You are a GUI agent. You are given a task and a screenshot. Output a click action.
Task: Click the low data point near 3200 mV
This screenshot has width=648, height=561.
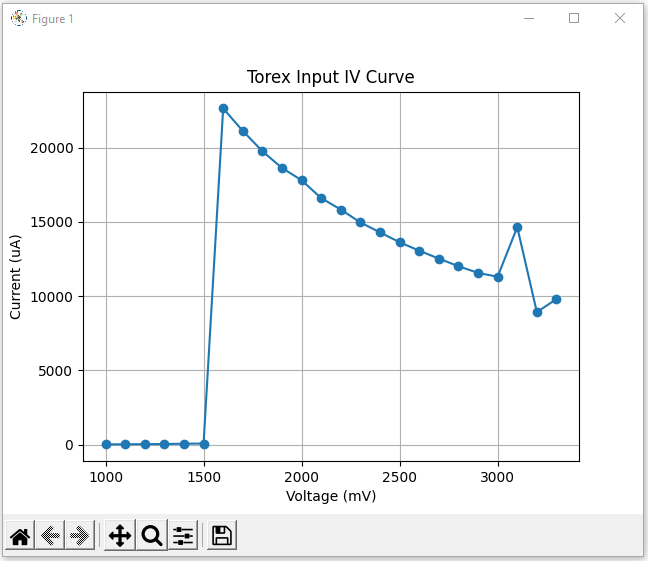537,313
